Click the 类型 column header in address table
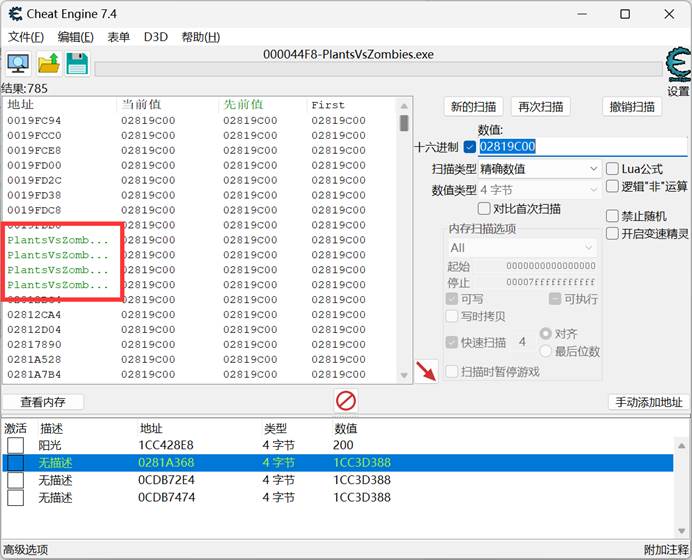 click(x=275, y=428)
